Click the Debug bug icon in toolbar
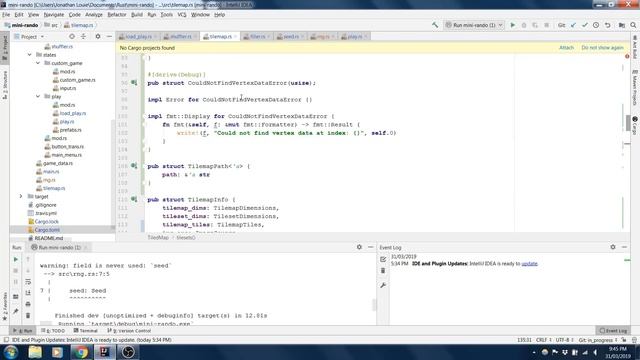The image size is (640, 360). tap(524, 25)
